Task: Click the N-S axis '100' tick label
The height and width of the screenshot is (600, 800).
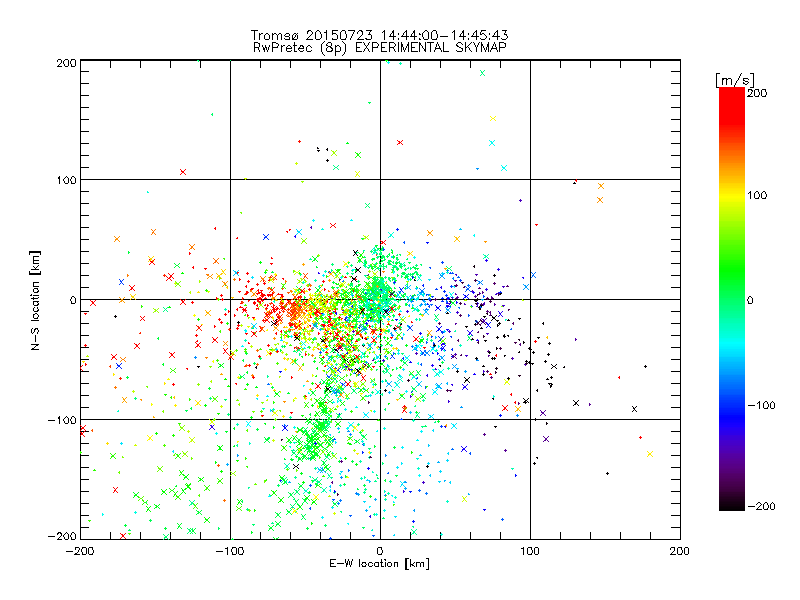Action: pos(66,180)
